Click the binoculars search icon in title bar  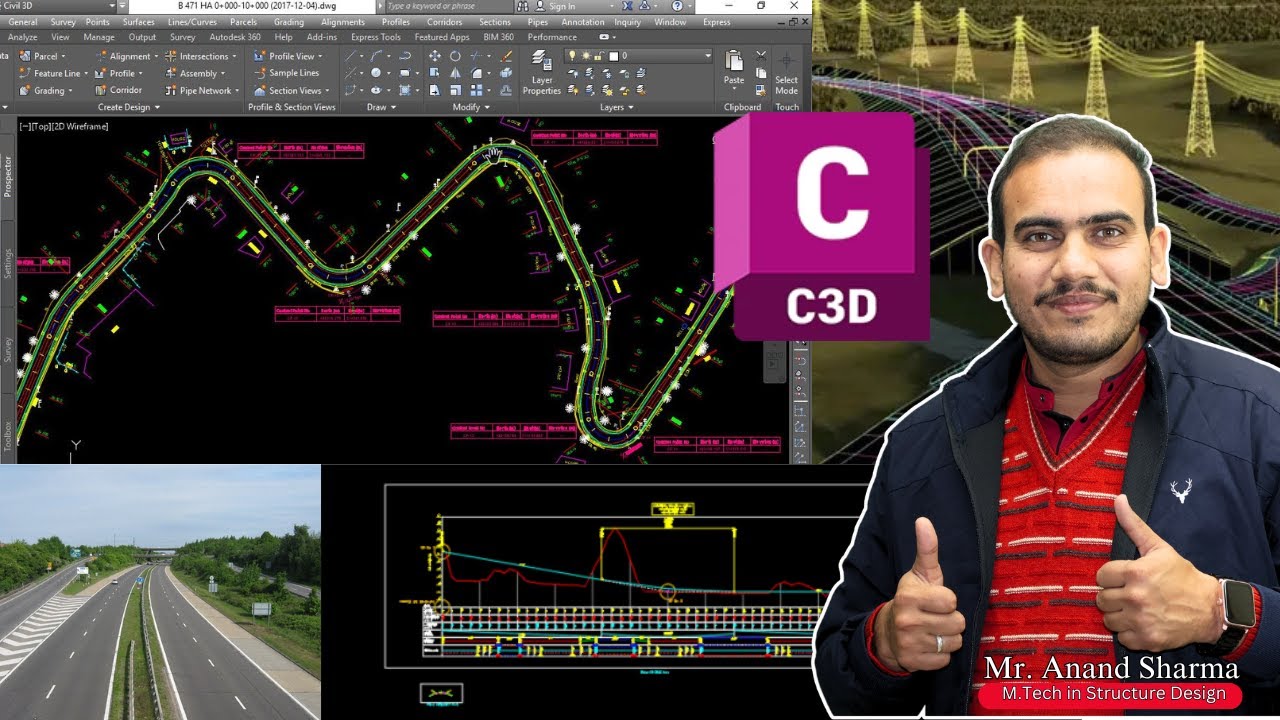click(x=523, y=6)
